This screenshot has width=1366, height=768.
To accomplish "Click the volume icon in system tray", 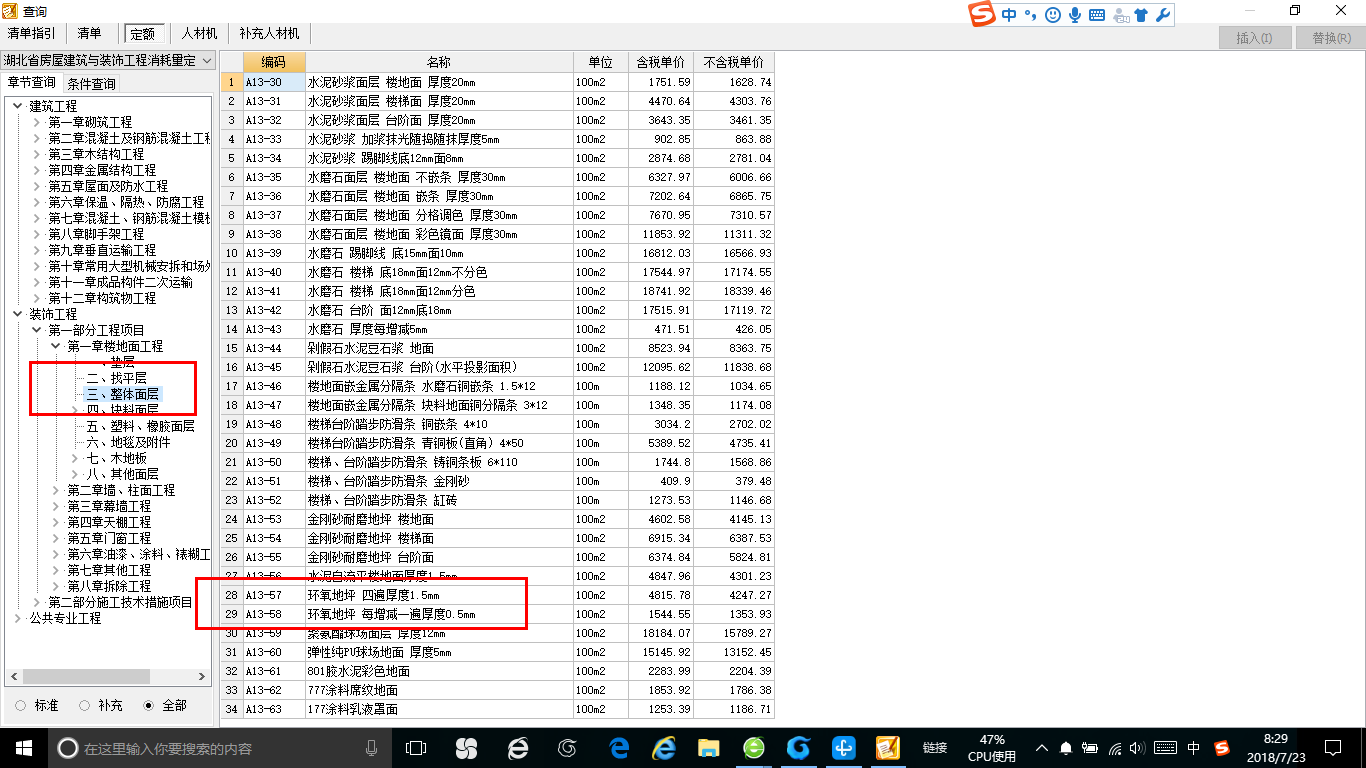I will 1139,748.
